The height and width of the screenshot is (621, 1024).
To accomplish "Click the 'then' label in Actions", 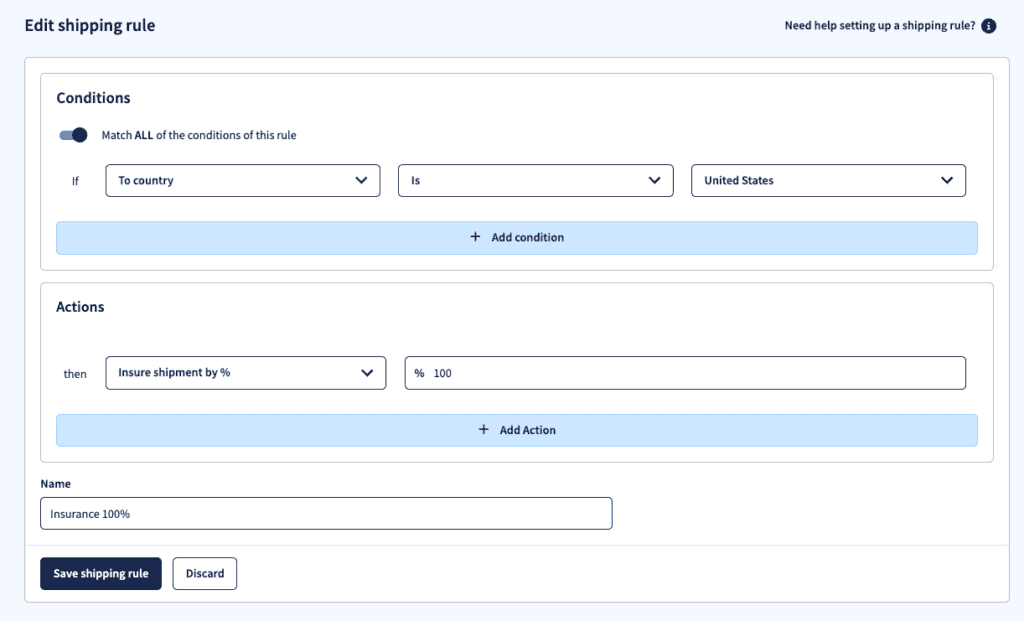I will [74, 374].
